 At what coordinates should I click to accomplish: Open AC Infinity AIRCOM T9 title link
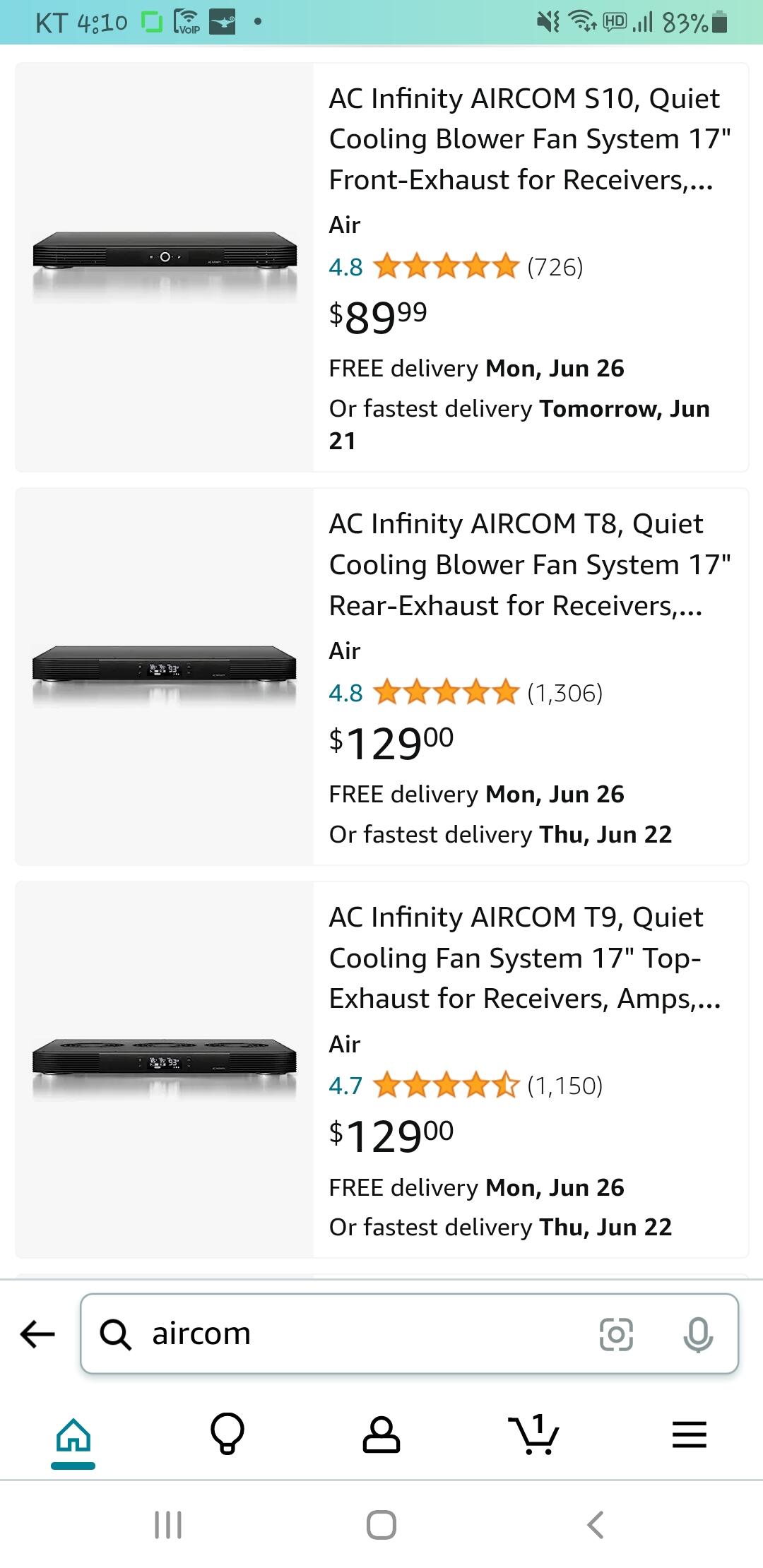(x=524, y=958)
